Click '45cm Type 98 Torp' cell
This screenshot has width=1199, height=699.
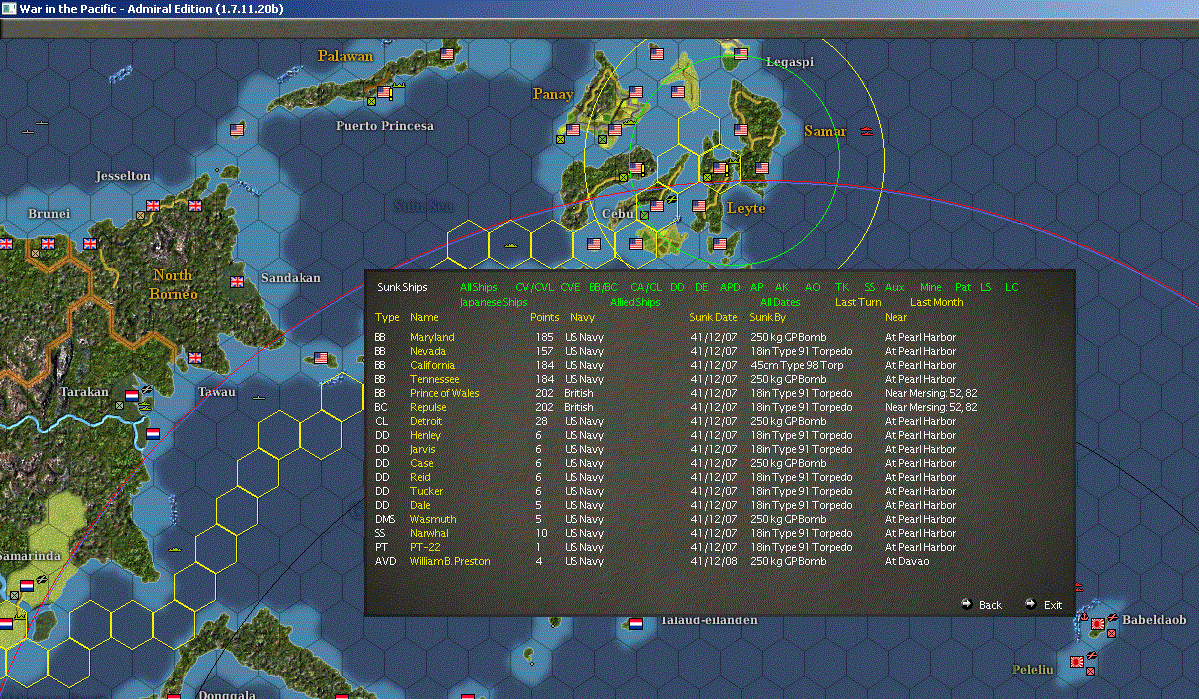click(x=797, y=366)
